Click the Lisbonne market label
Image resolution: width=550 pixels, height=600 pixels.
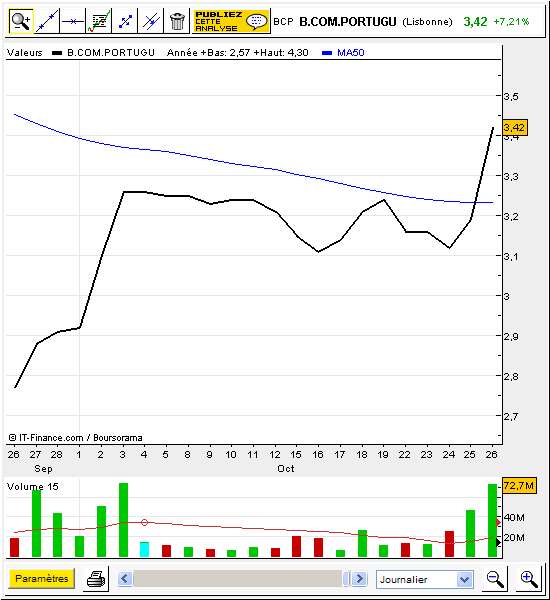pos(427,22)
